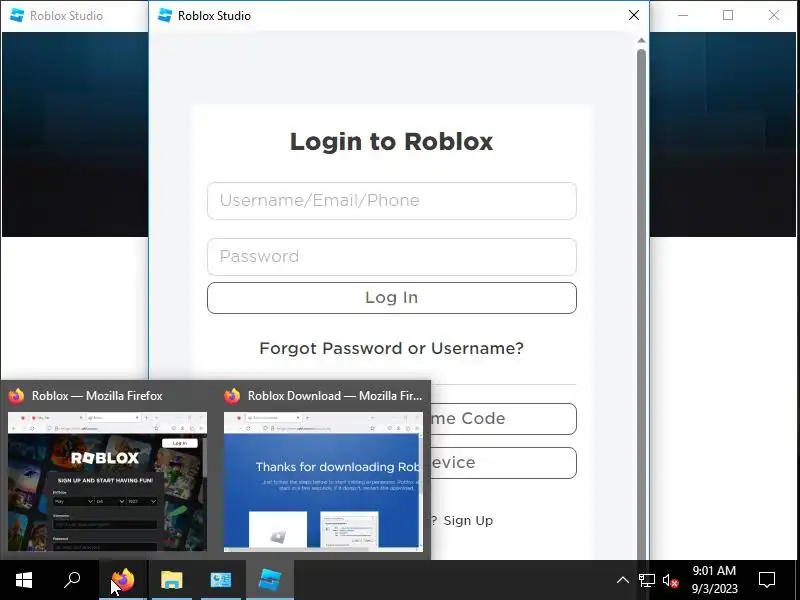Close the background Roblox Studio window
This screenshot has height=600, width=800.
point(774,15)
